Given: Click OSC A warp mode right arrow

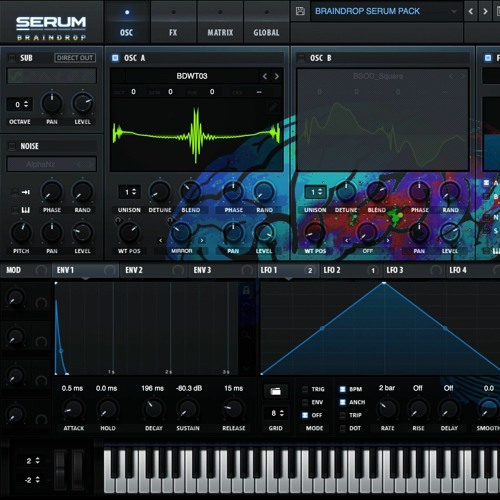Looking at the screenshot, I should [202, 240].
